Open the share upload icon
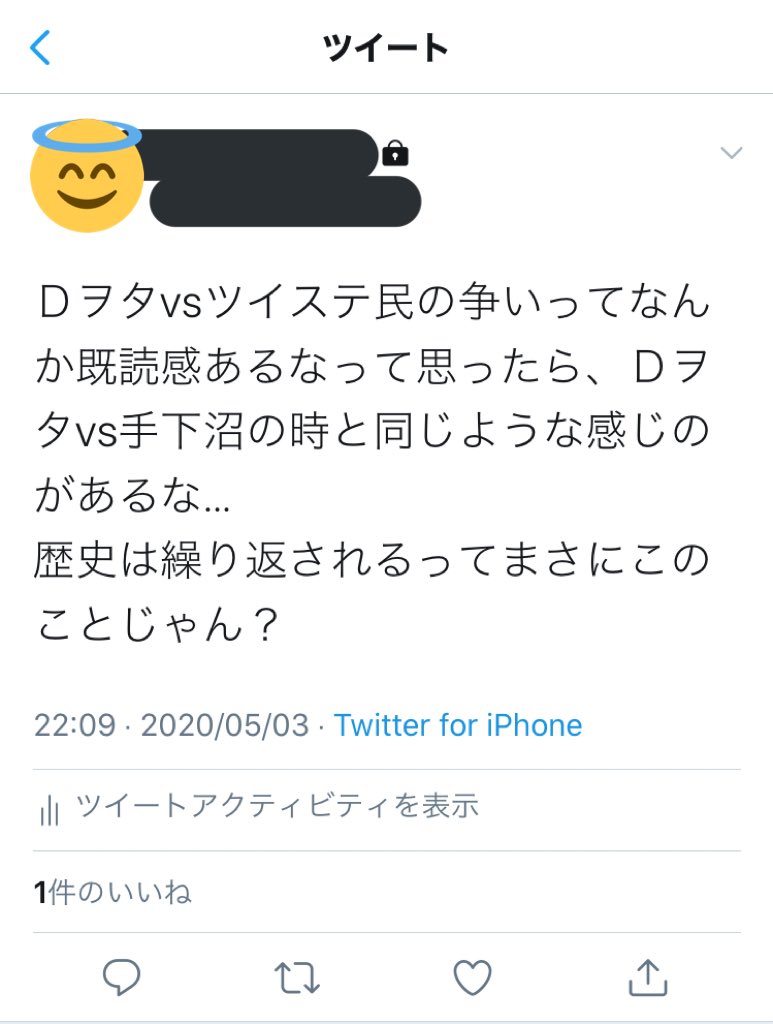The height and width of the screenshot is (1024, 773). (x=648, y=977)
